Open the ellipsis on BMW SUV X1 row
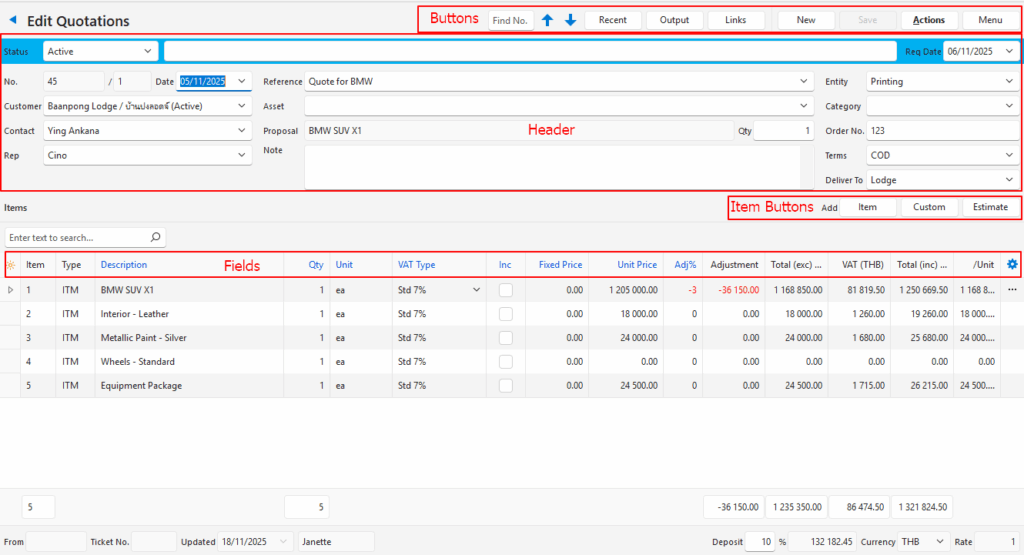Viewport: 1024px width, 555px height. click(1011, 290)
